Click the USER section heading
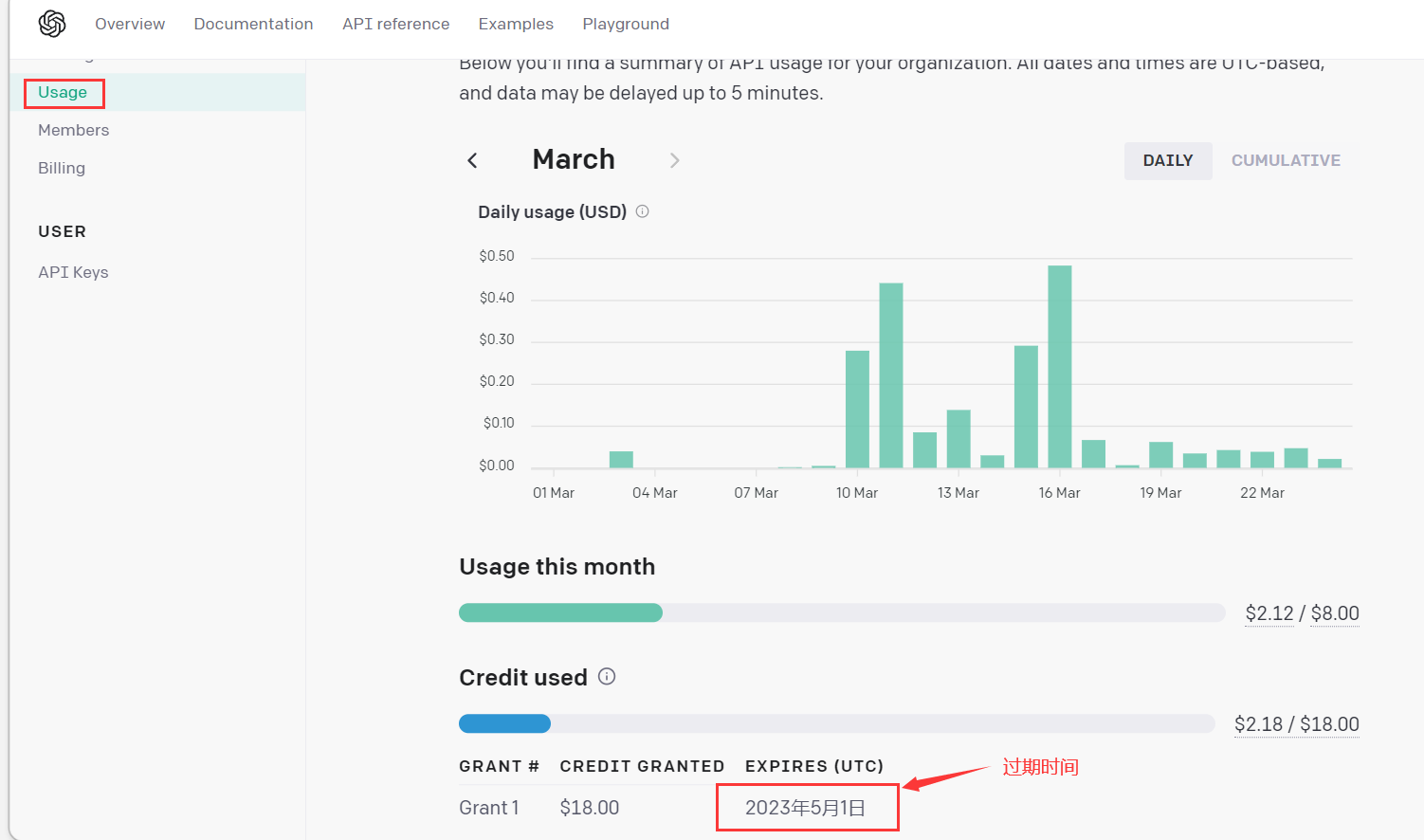This screenshot has width=1424, height=840. click(x=62, y=231)
